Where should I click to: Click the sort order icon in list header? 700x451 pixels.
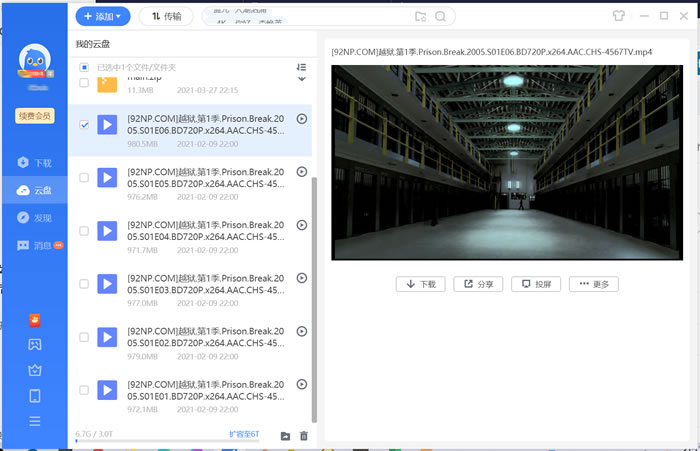click(301, 67)
